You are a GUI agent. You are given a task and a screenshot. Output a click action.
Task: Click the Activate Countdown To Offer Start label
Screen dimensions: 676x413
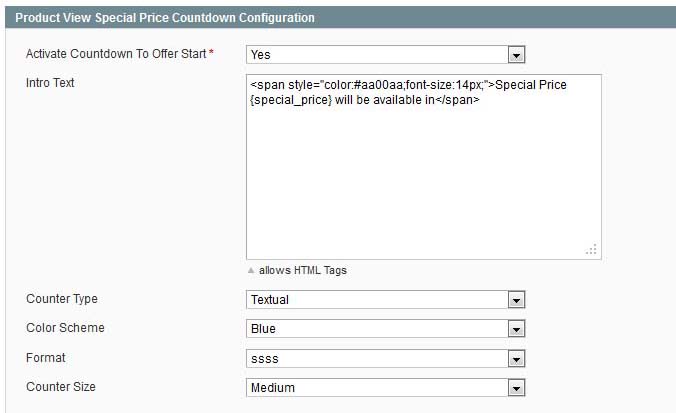(x=116, y=54)
